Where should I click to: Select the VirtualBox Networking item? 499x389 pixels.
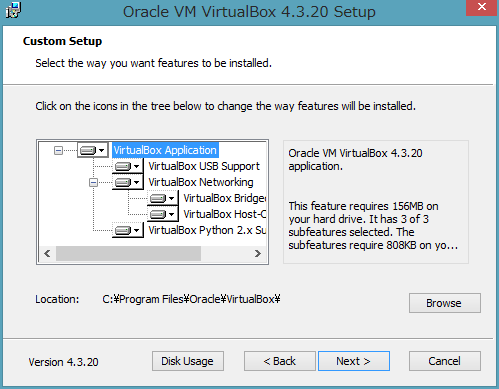(201, 182)
